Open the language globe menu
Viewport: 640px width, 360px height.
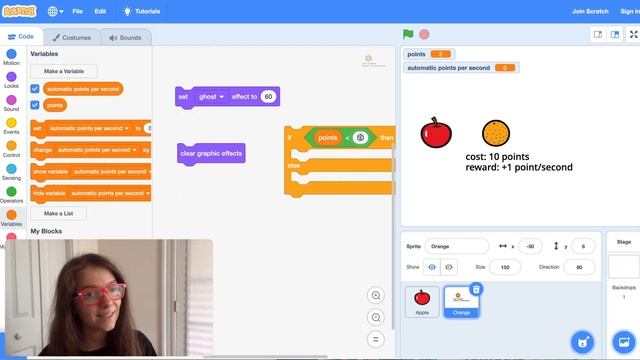pyautogui.click(x=56, y=11)
